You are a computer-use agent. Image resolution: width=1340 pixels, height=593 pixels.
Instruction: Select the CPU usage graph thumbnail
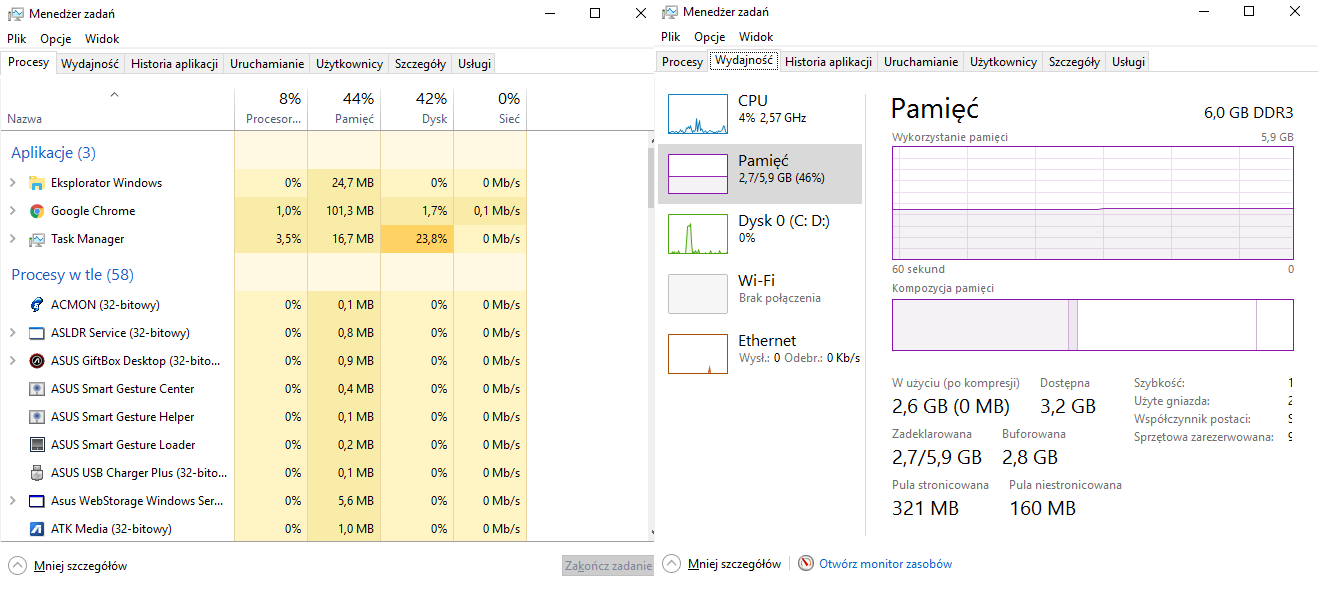697,114
